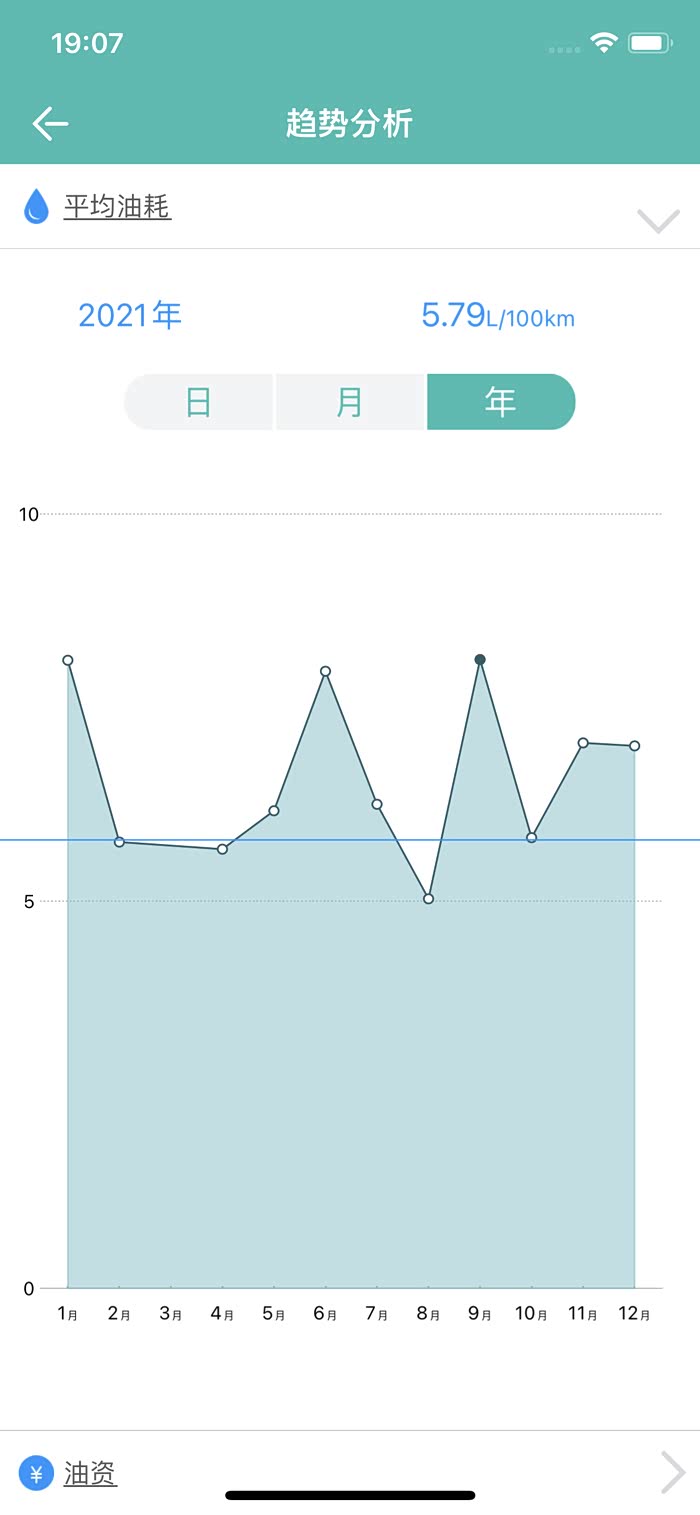Tap the back arrow icon
The width and height of the screenshot is (700, 1515).
pos(50,124)
